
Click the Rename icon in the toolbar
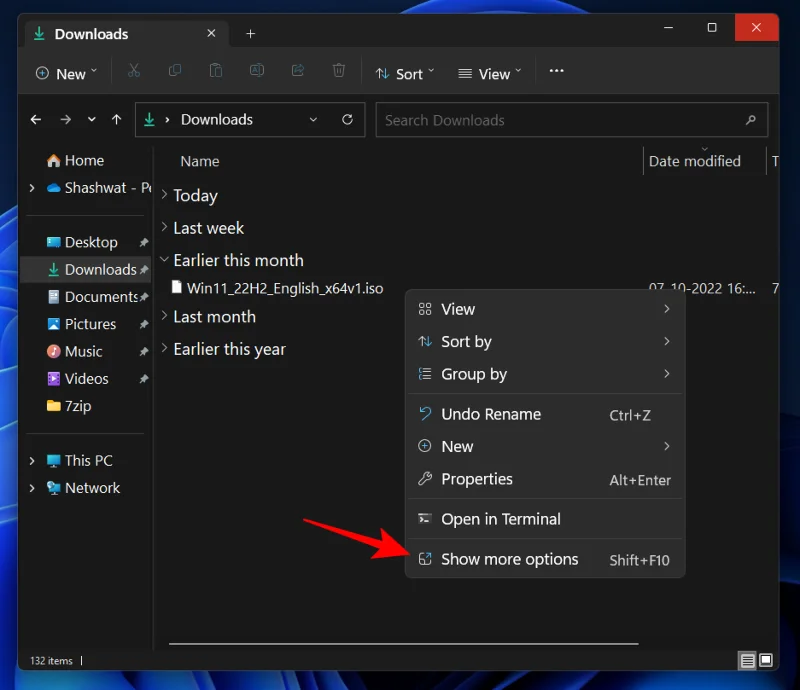[256, 71]
